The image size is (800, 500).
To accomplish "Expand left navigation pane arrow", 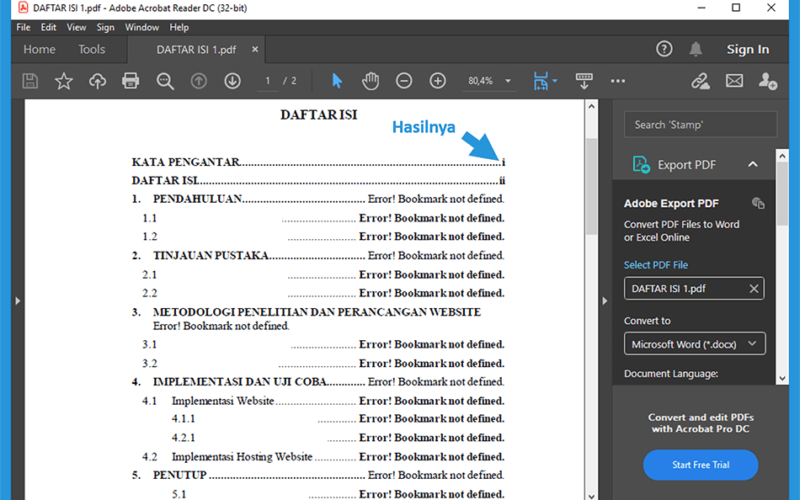I will [x=18, y=301].
